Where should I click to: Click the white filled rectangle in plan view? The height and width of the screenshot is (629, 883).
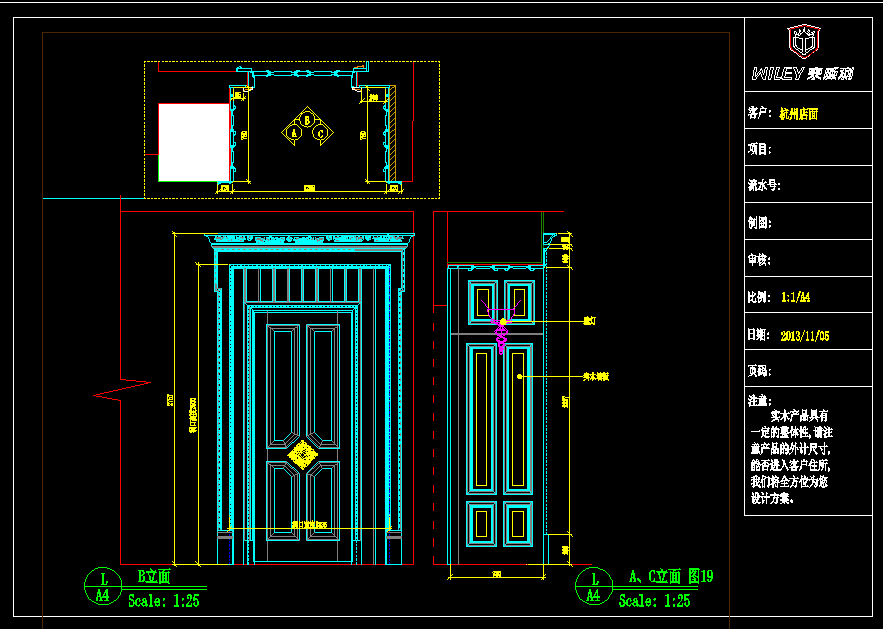[x=194, y=142]
